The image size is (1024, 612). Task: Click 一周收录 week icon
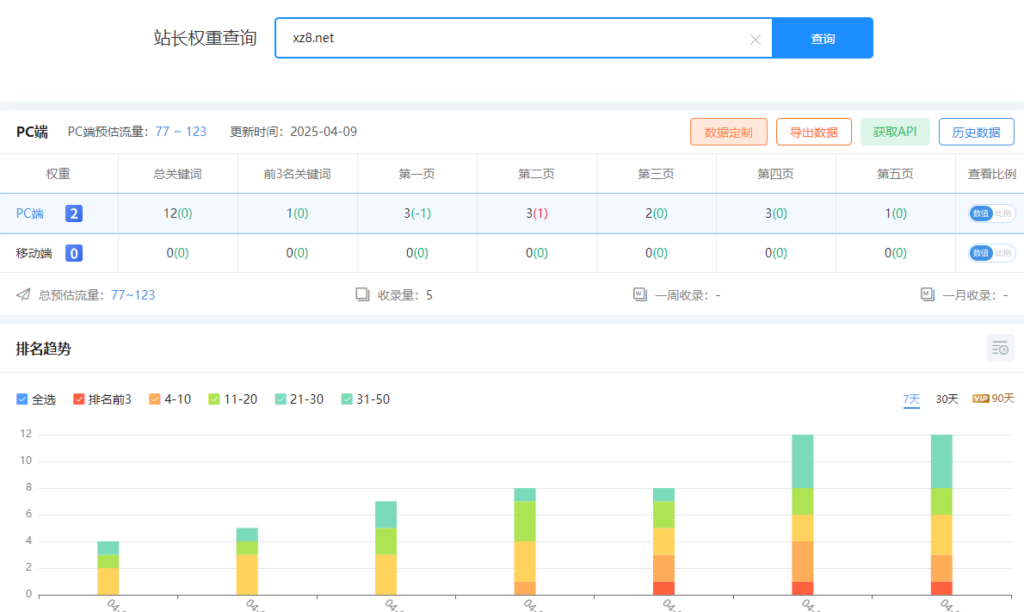pyautogui.click(x=639, y=295)
